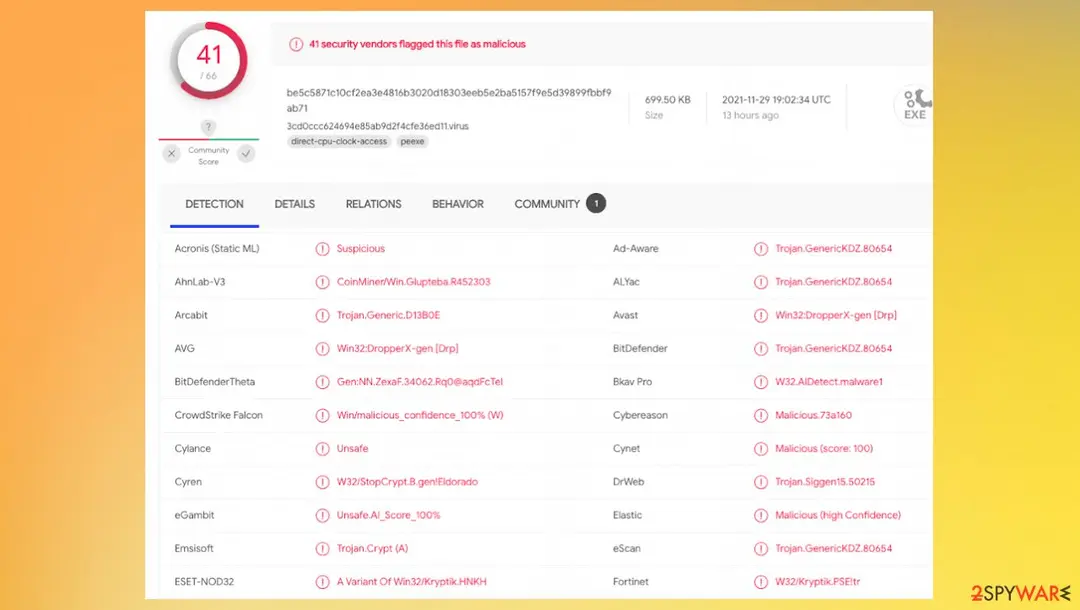
Task: Click the warning icon for BitDefenderTheta row
Action: (x=322, y=382)
